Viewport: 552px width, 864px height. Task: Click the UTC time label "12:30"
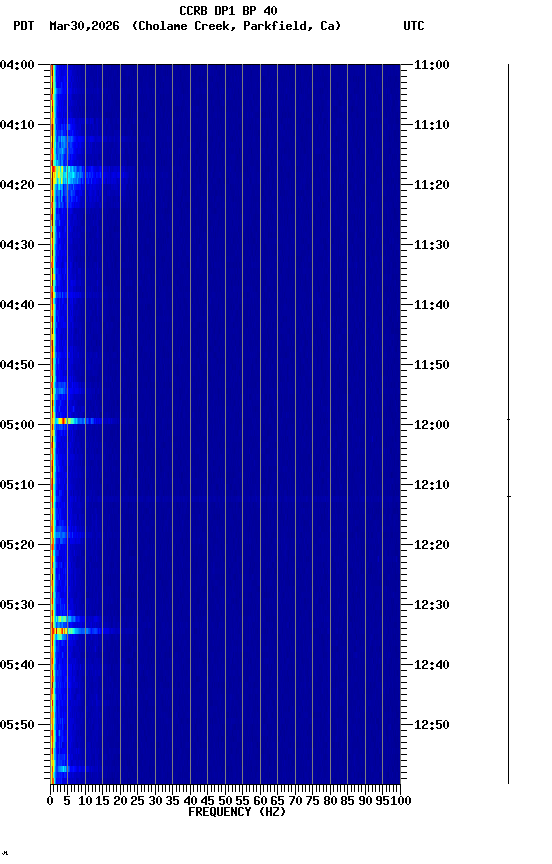pyautogui.click(x=431, y=606)
